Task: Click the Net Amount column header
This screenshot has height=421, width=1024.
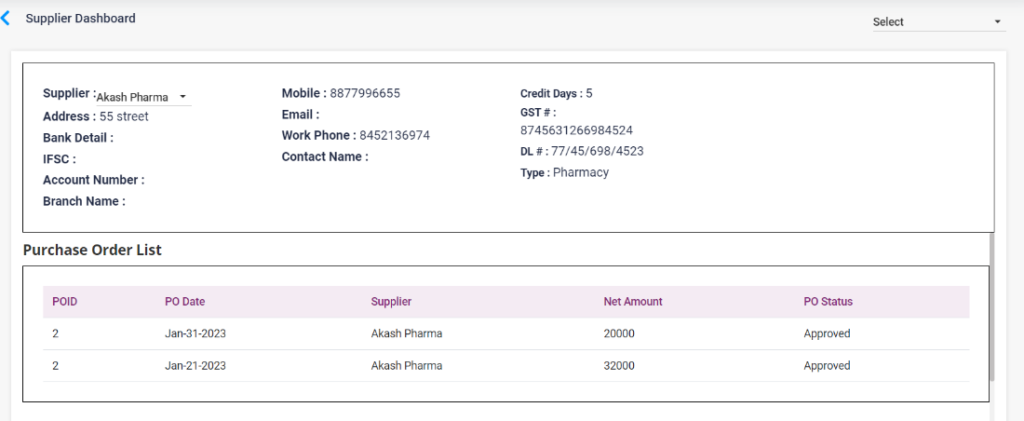Action: point(632,302)
